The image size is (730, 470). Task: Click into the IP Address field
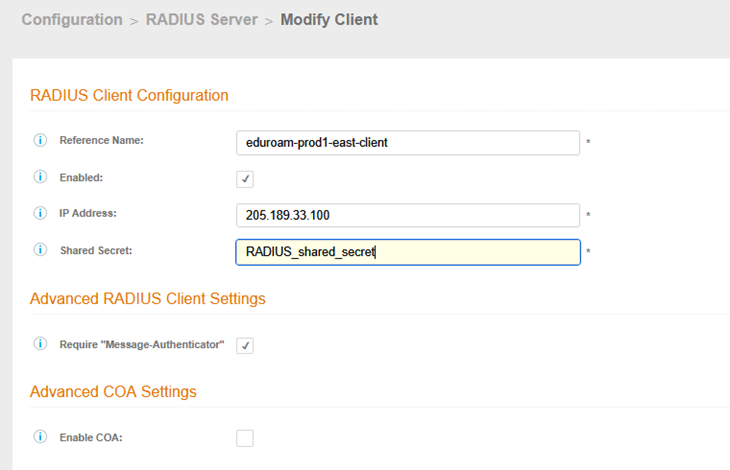click(x=407, y=215)
